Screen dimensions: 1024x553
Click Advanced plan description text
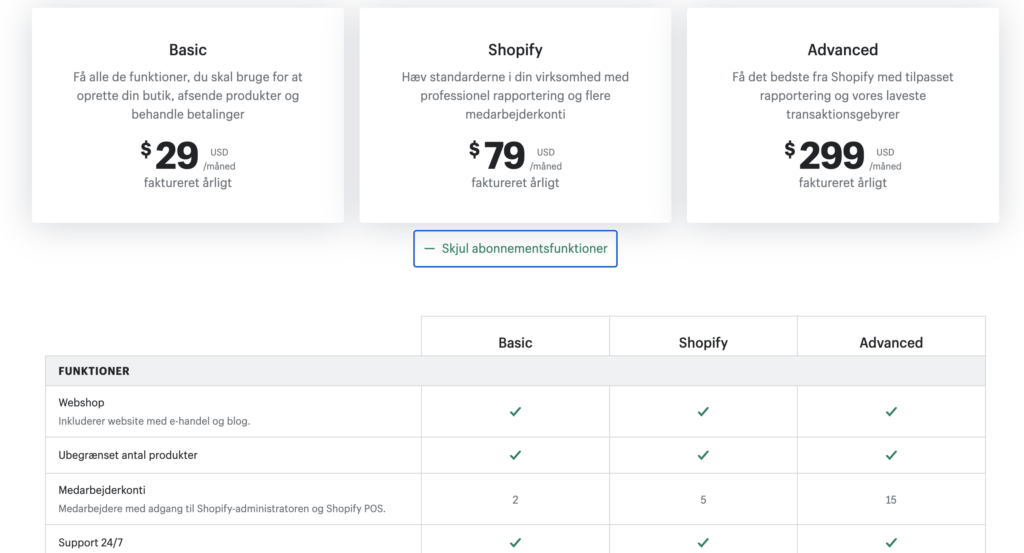pyautogui.click(x=842, y=95)
